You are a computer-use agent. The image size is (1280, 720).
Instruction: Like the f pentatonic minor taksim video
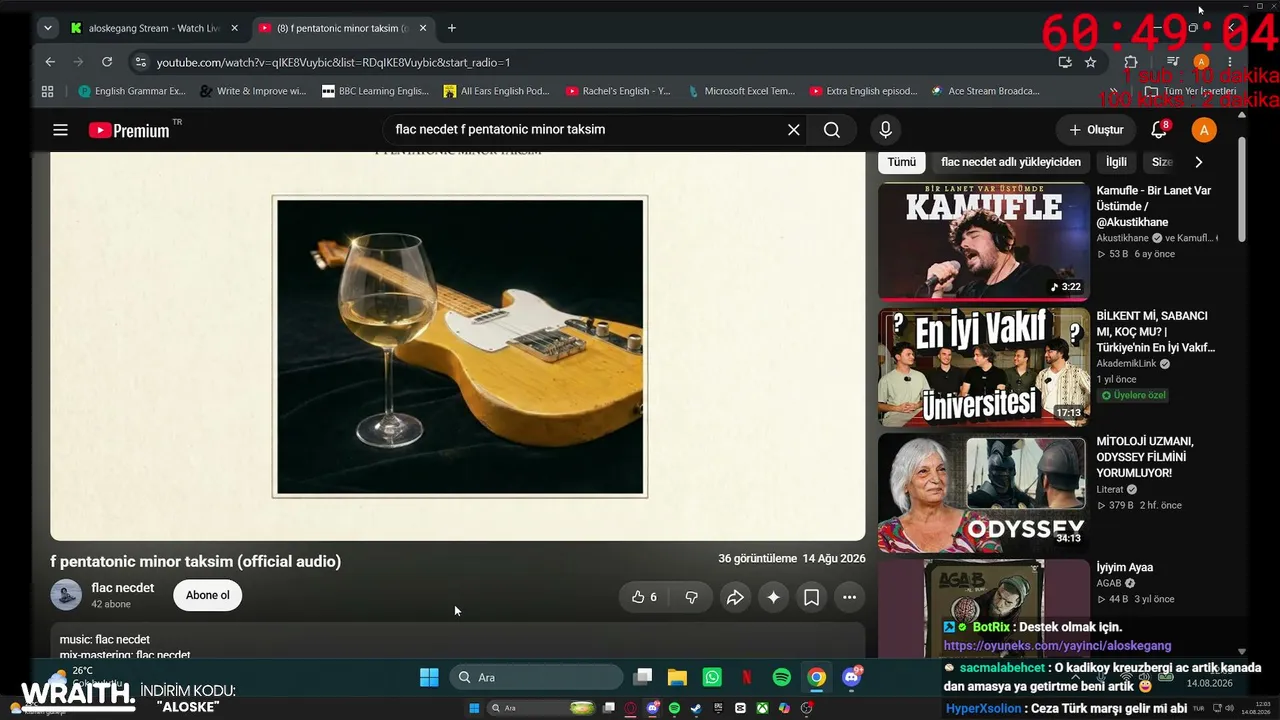point(644,597)
